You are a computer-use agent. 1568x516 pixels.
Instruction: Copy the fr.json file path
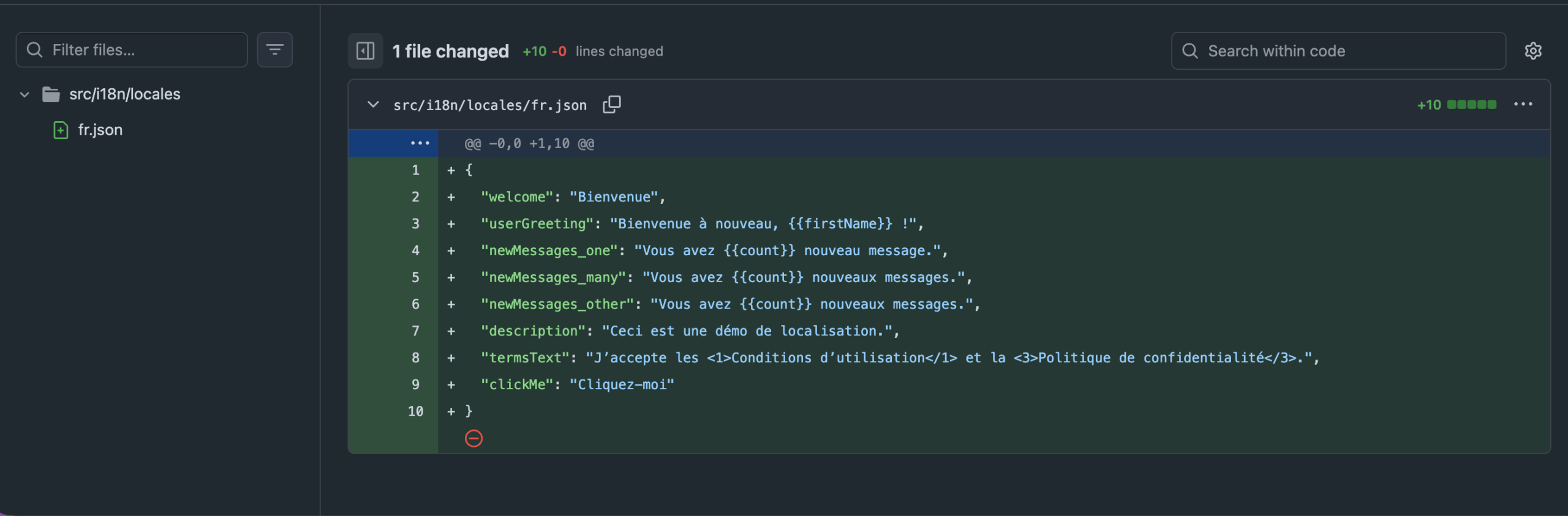(x=611, y=105)
